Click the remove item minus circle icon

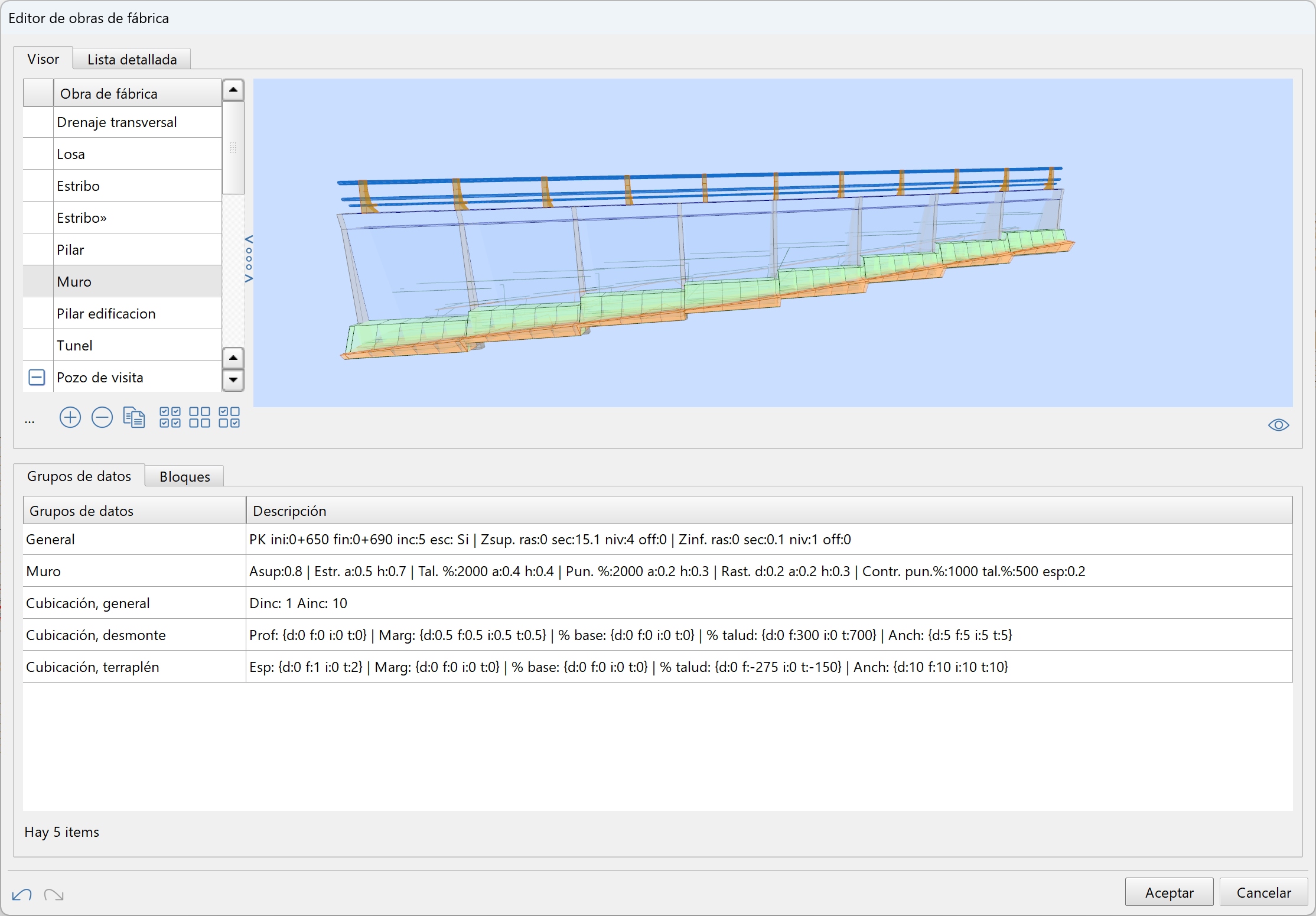(x=102, y=418)
